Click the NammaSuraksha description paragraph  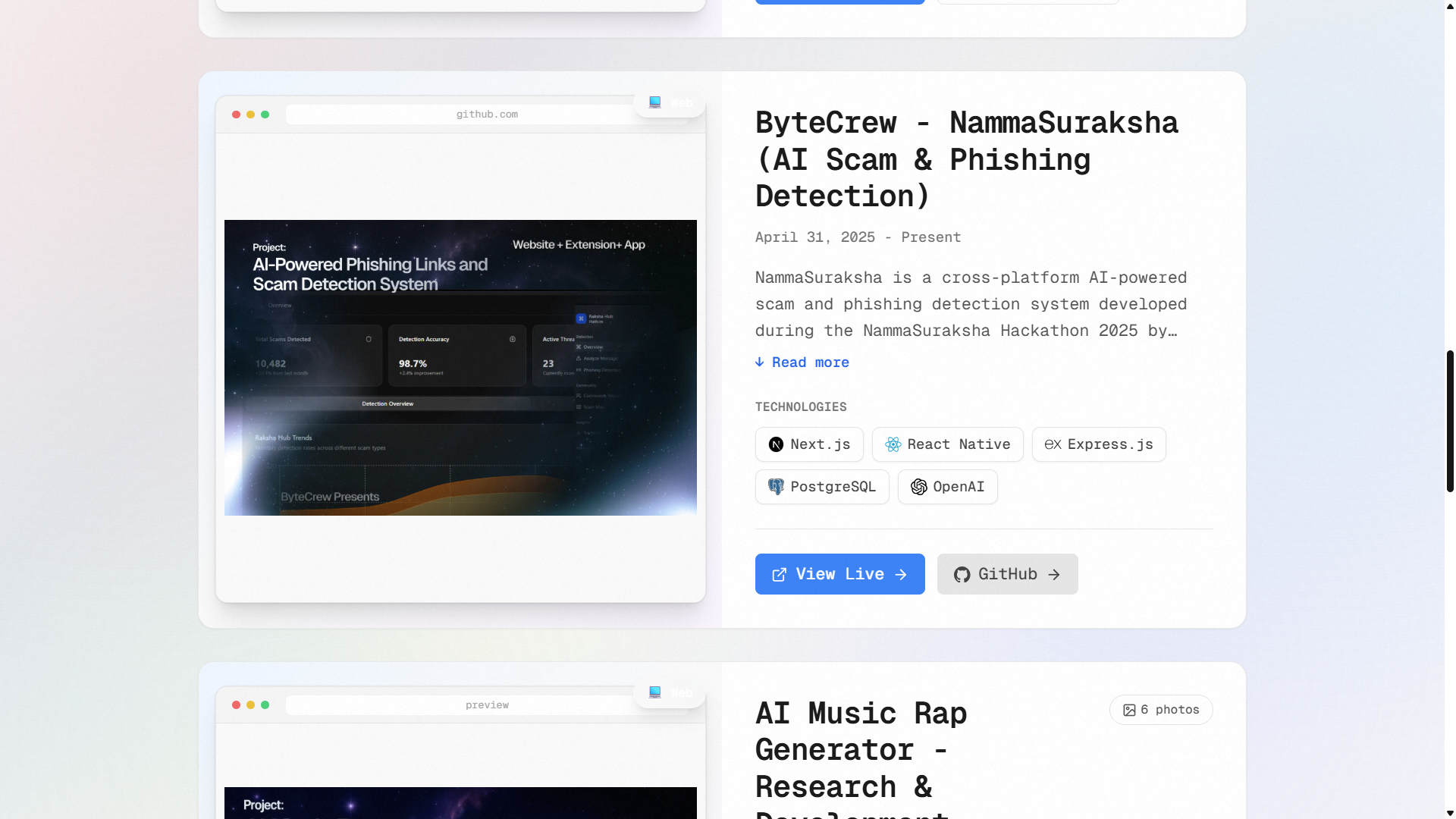coord(971,304)
